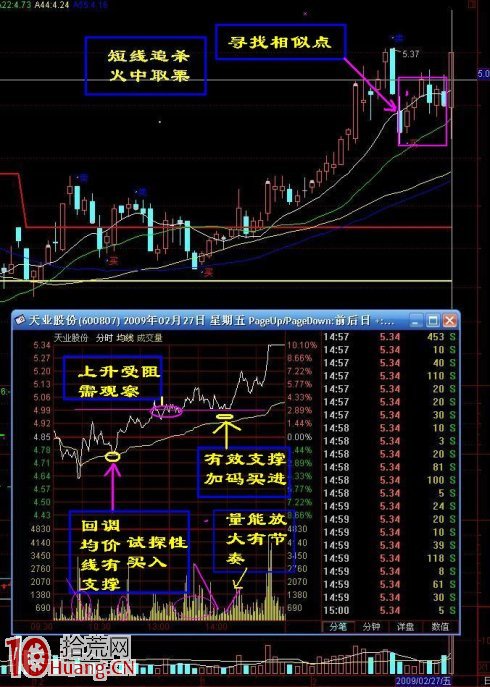The width and height of the screenshot is (490, 687).
Task: Click the 4.85 price axis label
Action: [x=42, y=437]
